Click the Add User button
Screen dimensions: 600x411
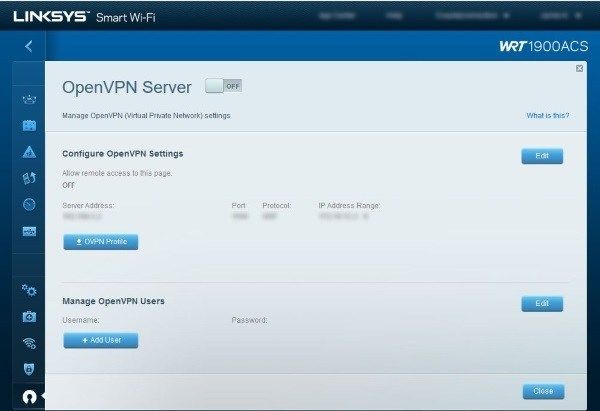click(x=100, y=340)
